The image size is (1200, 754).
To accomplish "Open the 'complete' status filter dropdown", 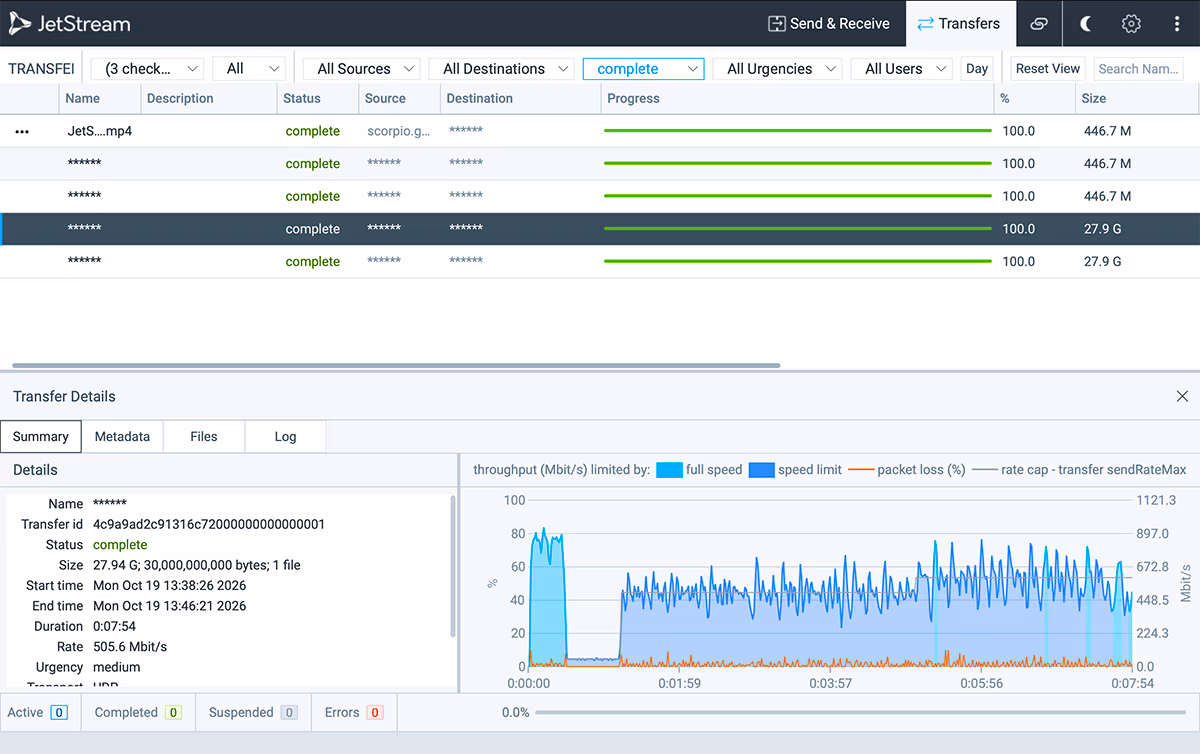I will 643,69.
